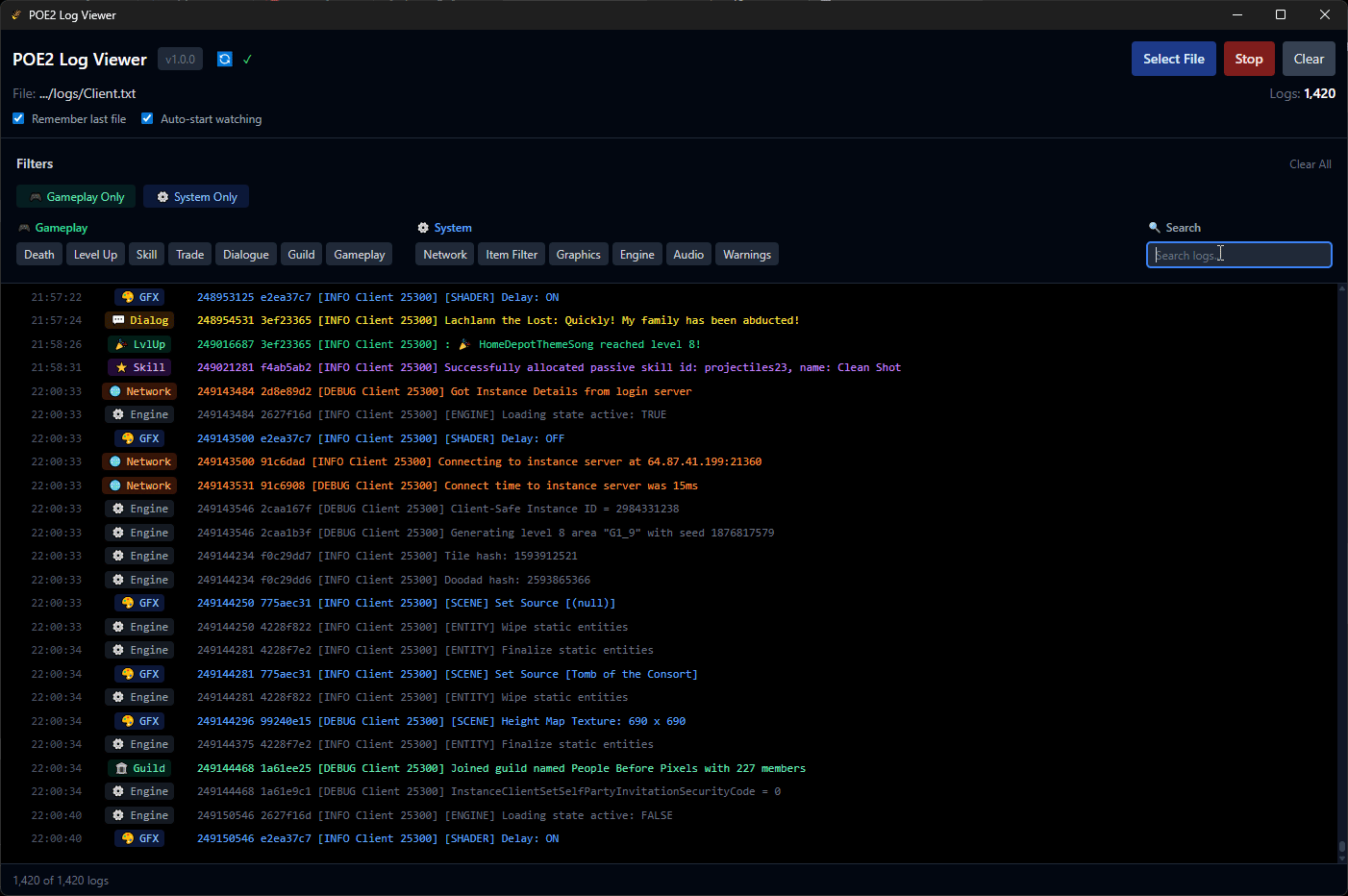1348x896 pixels.
Task: Click the file path .../logs/Client.txt
Action: coord(87,93)
